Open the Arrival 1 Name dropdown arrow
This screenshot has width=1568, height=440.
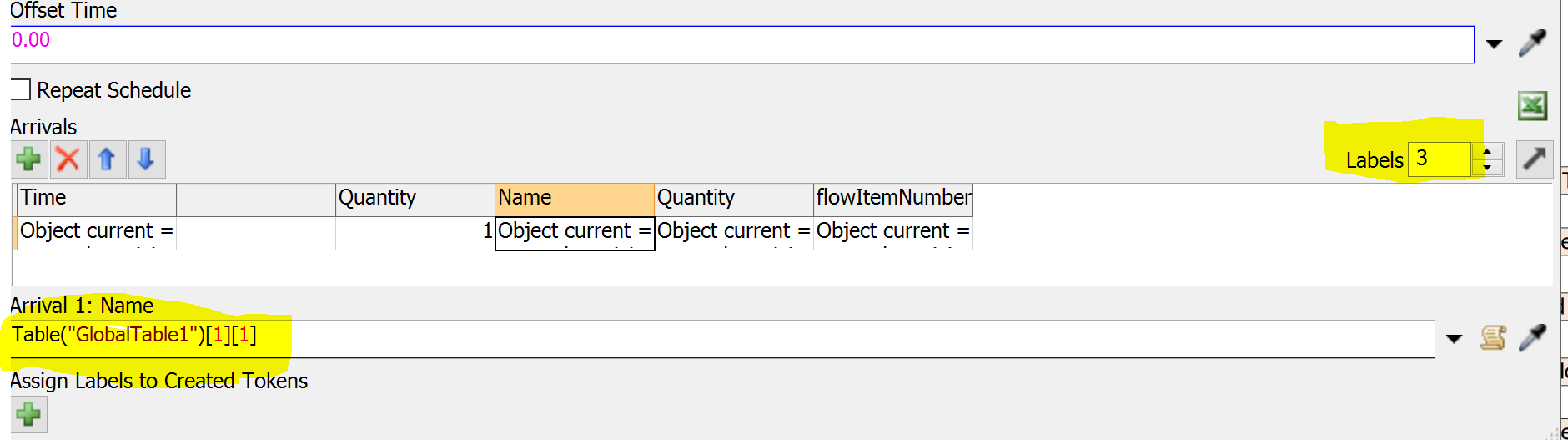1454,339
